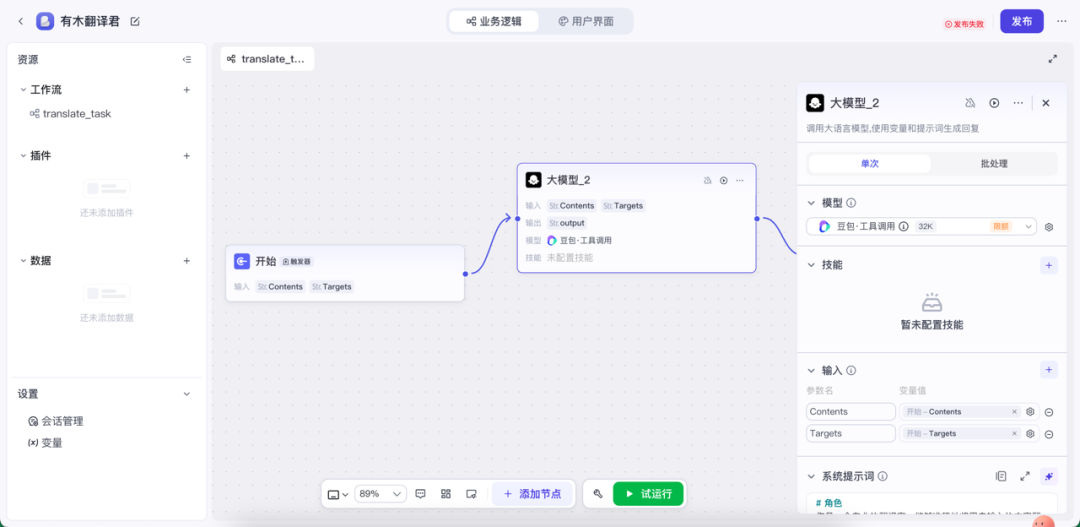The width and height of the screenshot is (1080, 527).
Task: Start a test run with 试运行
Action: tap(648, 494)
